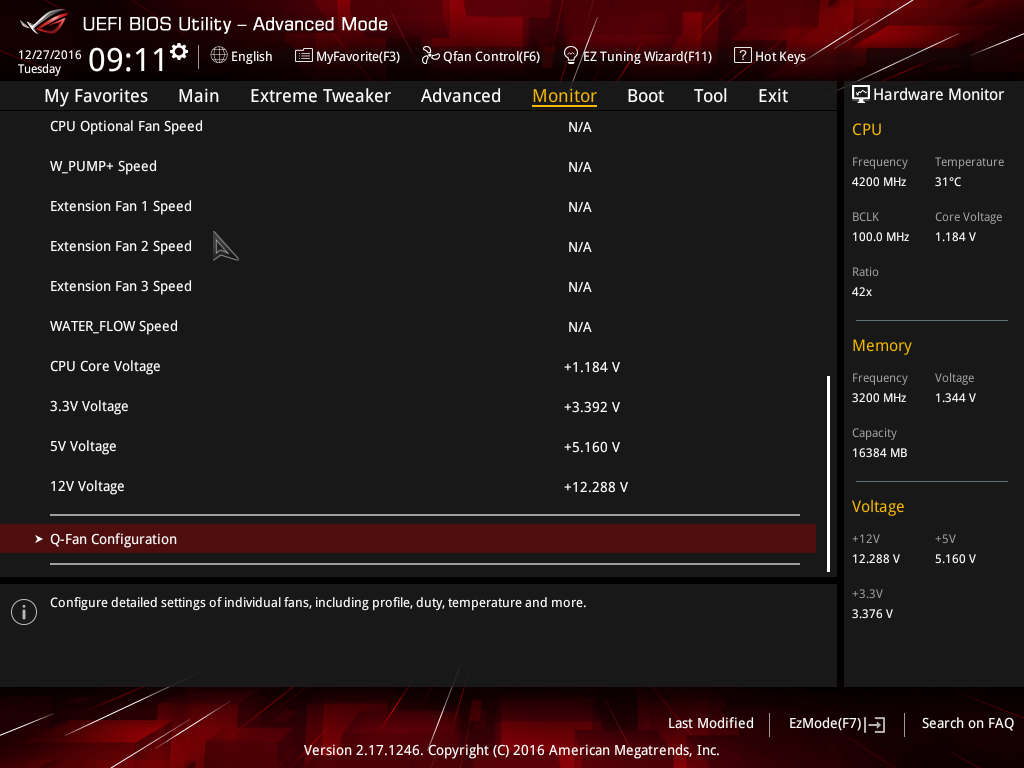Click the Hot Keys question mark icon
The width and height of the screenshot is (1024, 768).
[743, 56]
